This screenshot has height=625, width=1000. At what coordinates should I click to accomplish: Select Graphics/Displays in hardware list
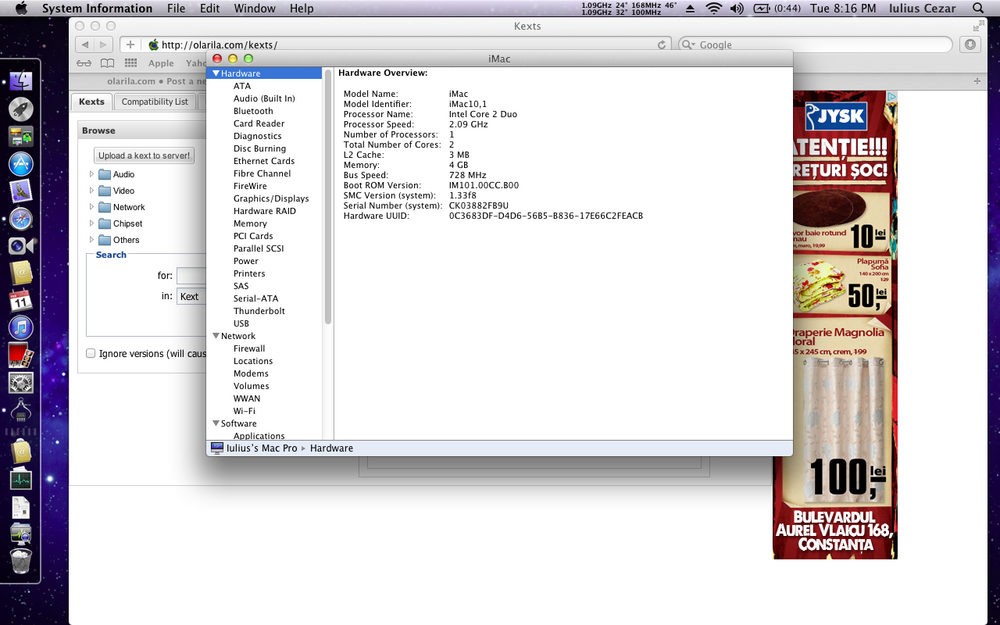point(271,199)
